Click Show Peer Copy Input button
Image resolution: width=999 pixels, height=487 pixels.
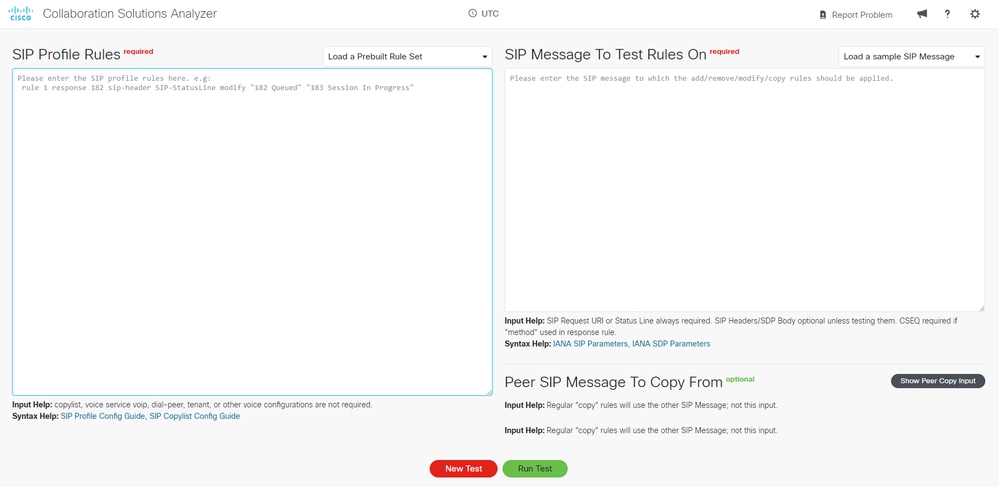point(937,381)
